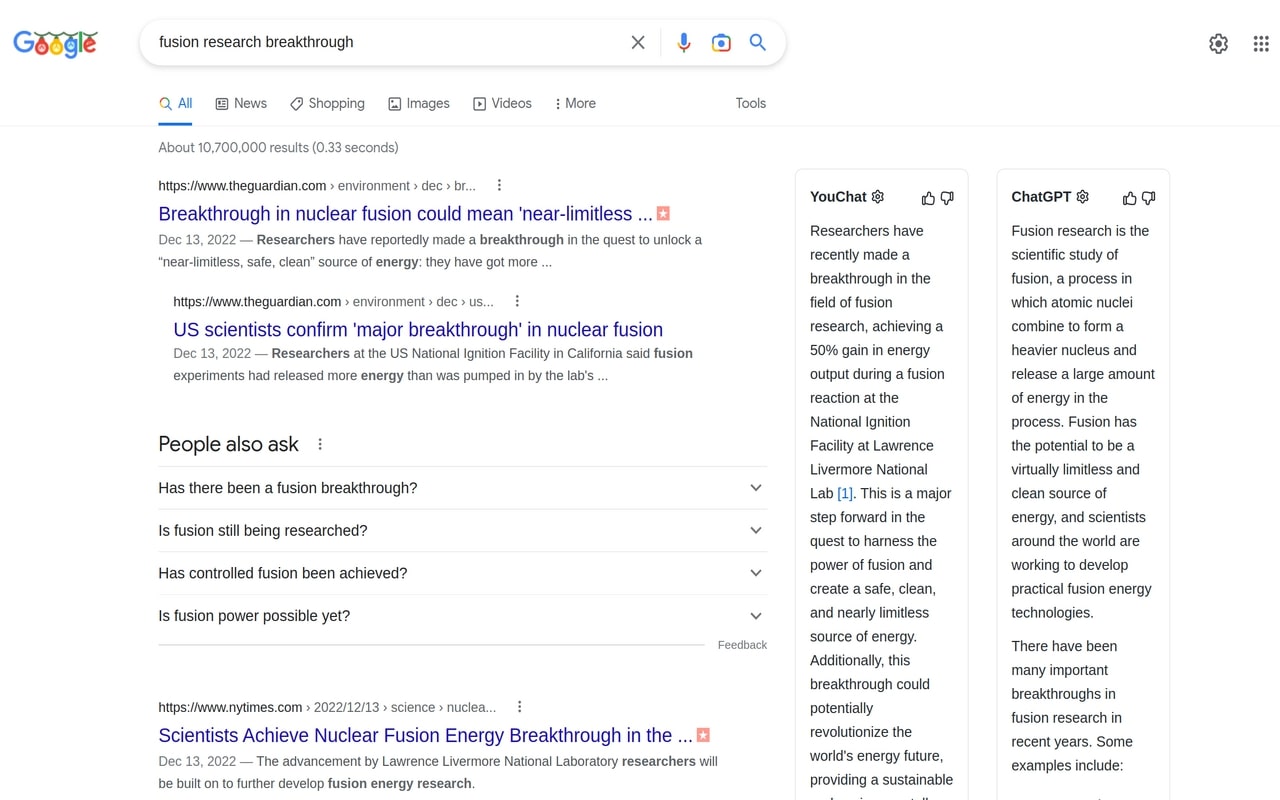Click the 'People also ask' heading
Viewport: 1280px width, 800px height.
pos(228,444)
